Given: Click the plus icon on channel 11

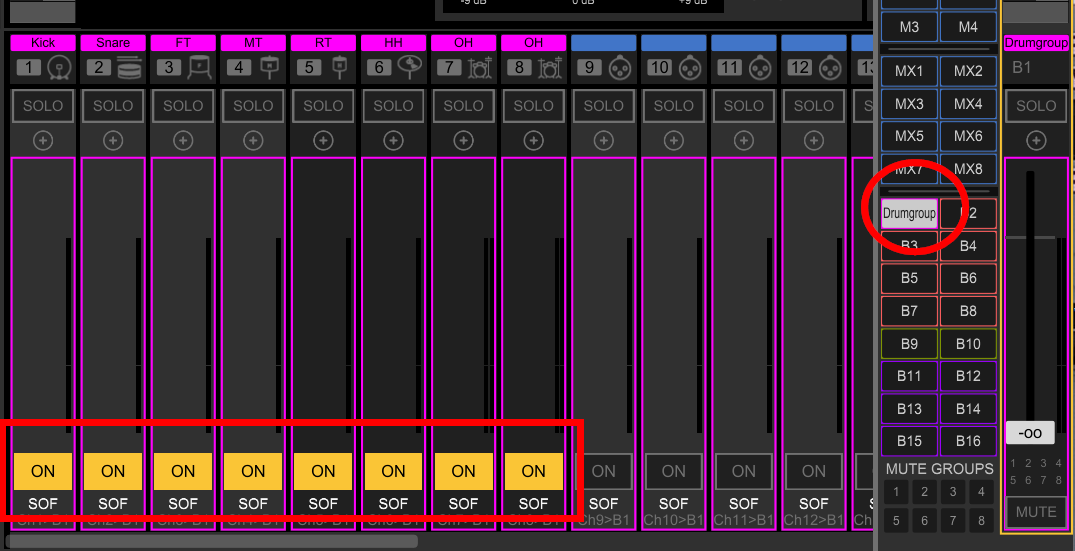Looking at the screenshot, I should pyautogui.click(x=743, y=141).
